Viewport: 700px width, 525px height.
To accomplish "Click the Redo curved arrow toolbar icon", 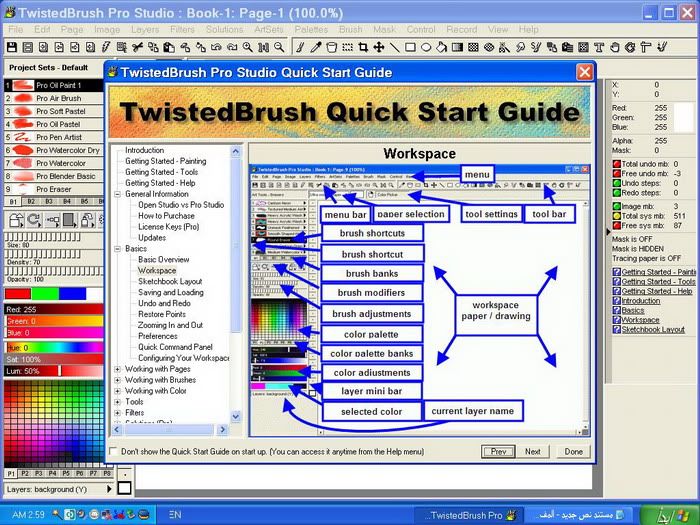I will (x=232, y=47).
